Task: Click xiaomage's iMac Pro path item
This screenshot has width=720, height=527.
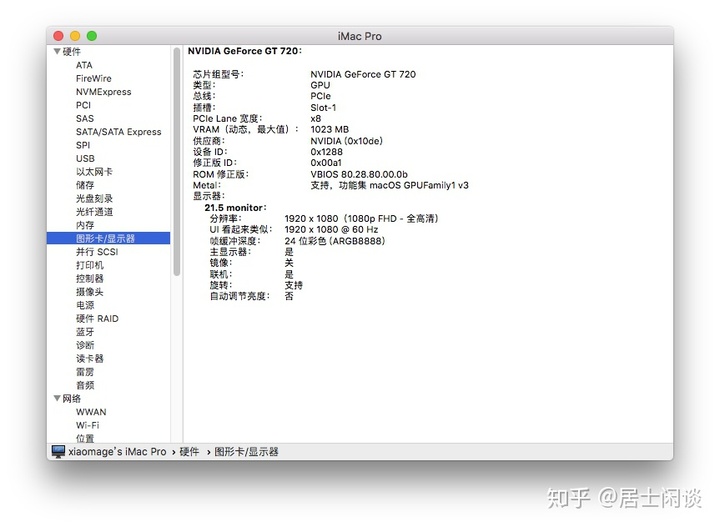Action: [117, 452]
